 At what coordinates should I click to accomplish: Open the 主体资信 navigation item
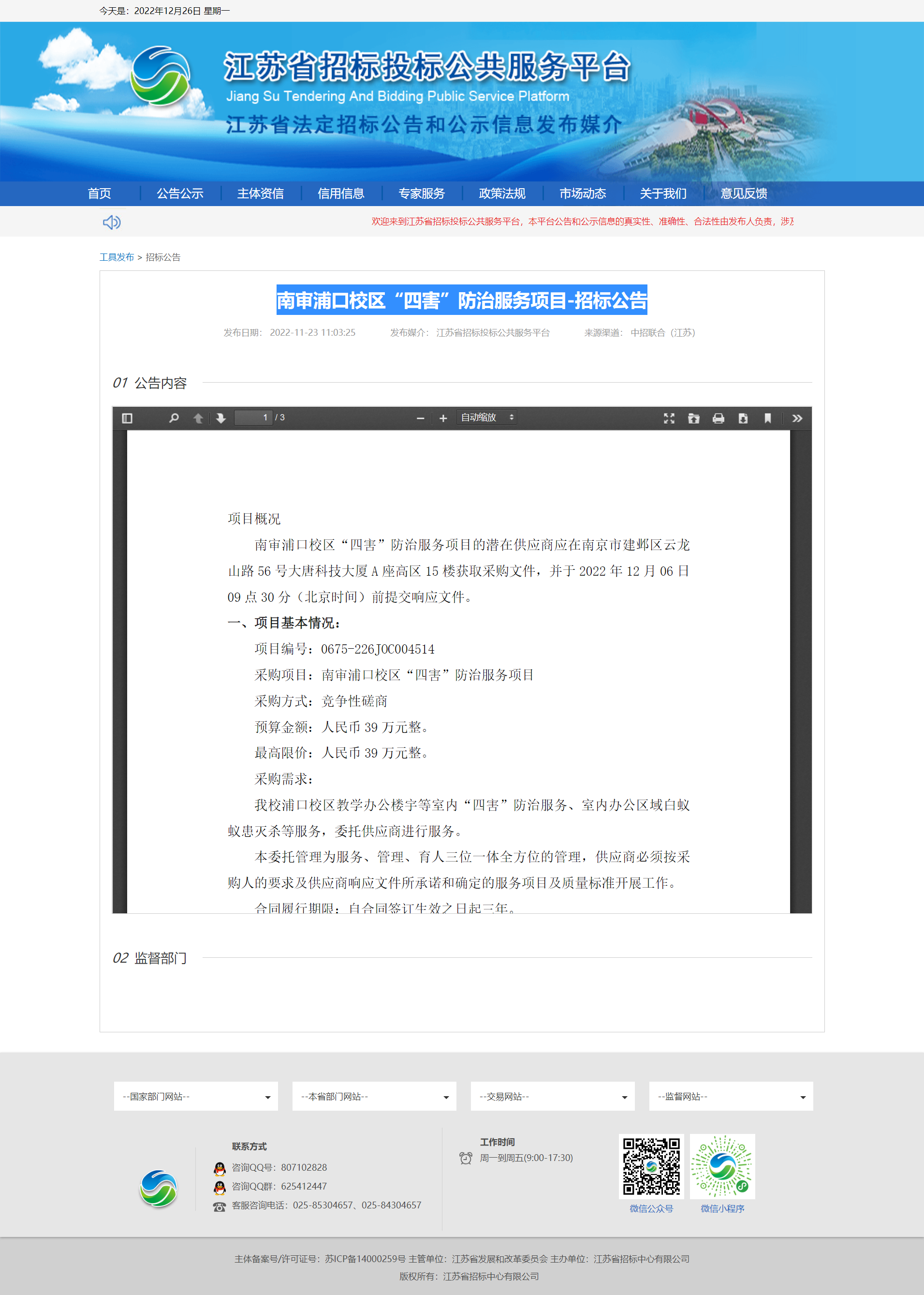click(x=261, y=194)
